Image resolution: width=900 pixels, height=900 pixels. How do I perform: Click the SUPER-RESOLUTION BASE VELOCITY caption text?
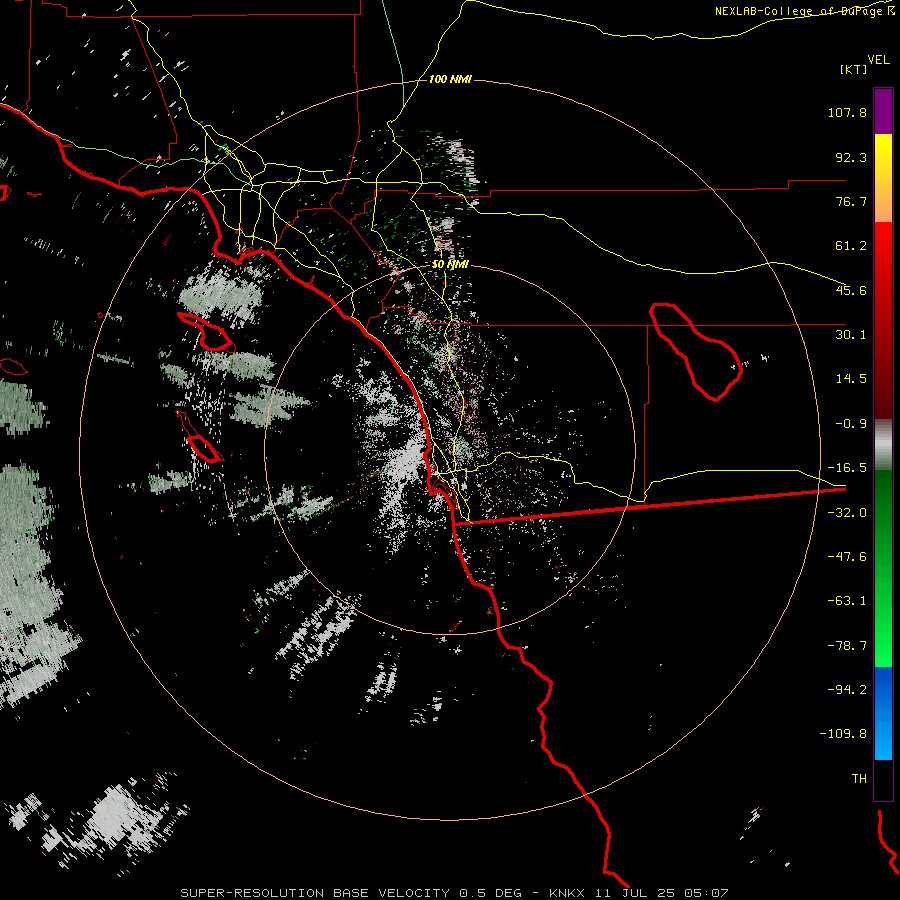[x=315, y=893]
